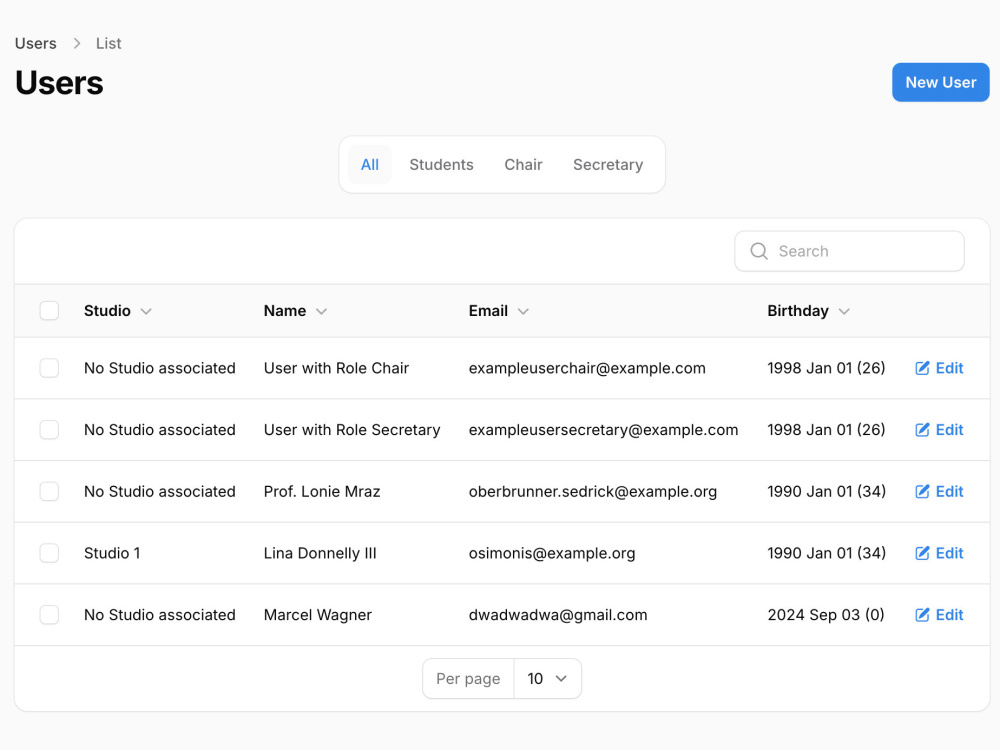This screenshot has width=1000, height=750.
Task: Select the Lina Donnelly III row checkbox
Action: click(49, 553)
